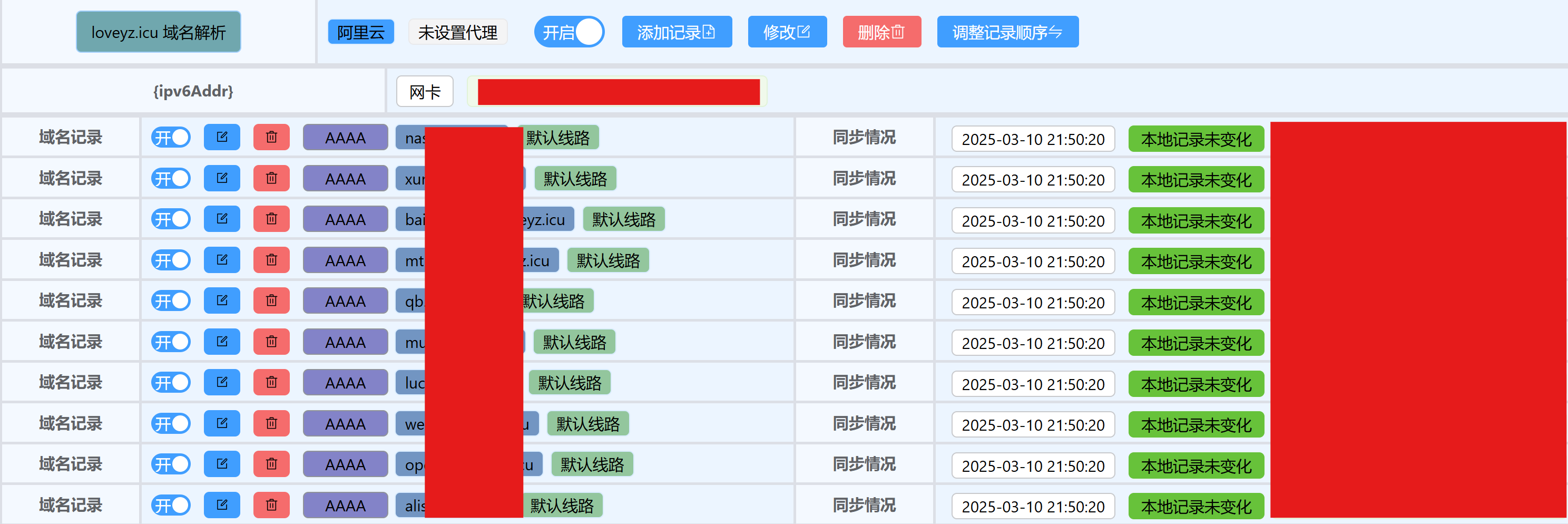Screen dimensions: 1568x524
Task: Edit the qb domain record
Action: coord(222,300)
